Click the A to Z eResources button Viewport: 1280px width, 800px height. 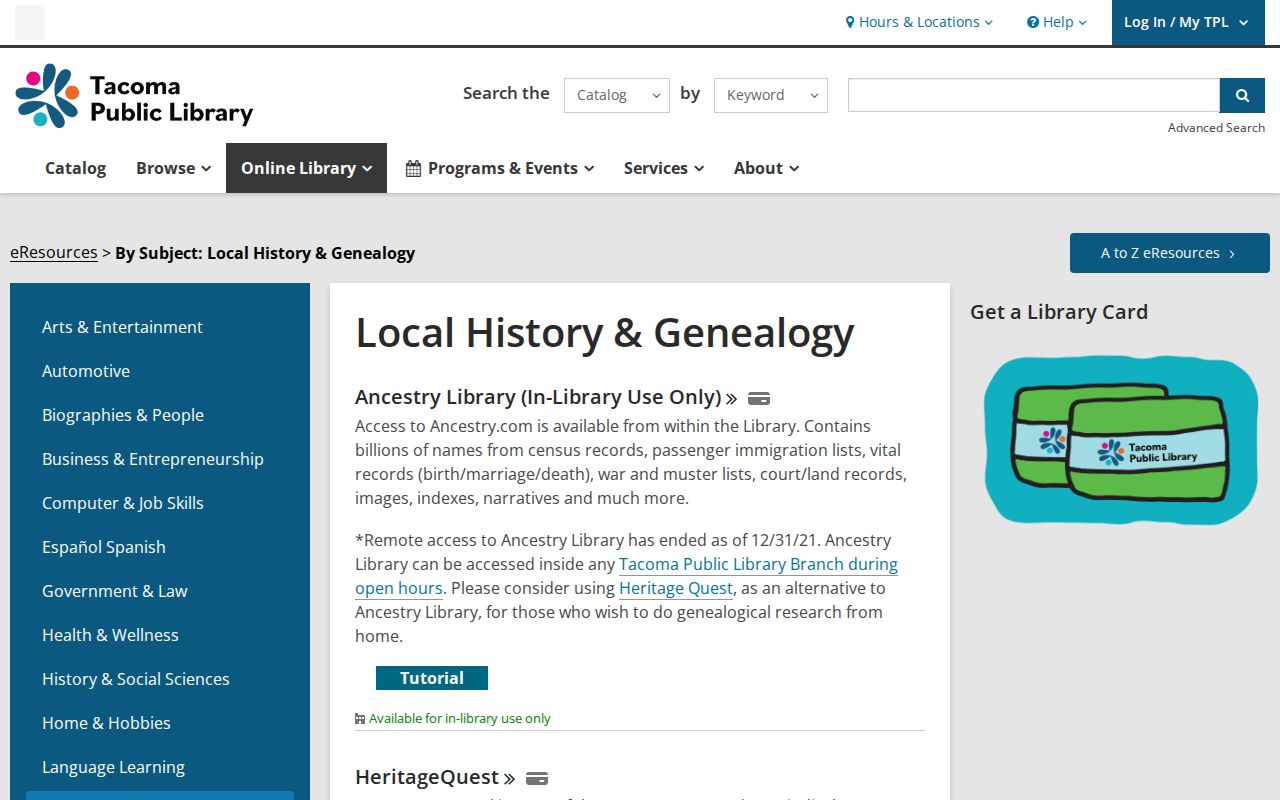(x=1170, y=253)
